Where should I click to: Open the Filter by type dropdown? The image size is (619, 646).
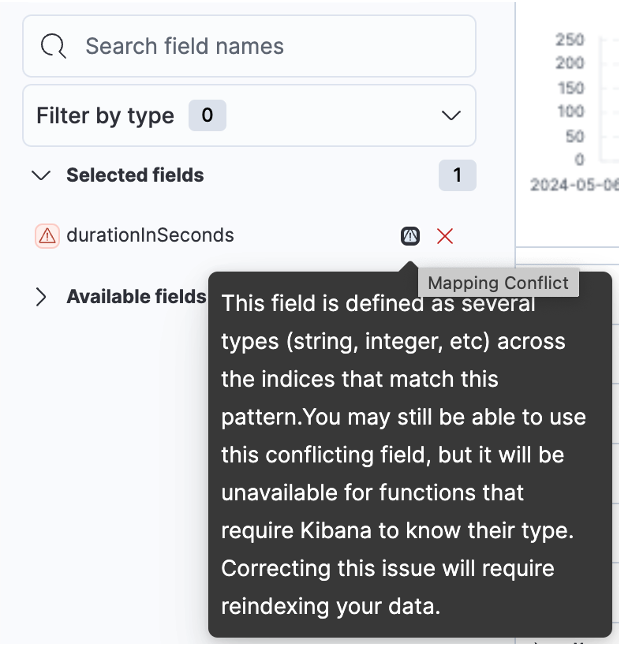249,116
